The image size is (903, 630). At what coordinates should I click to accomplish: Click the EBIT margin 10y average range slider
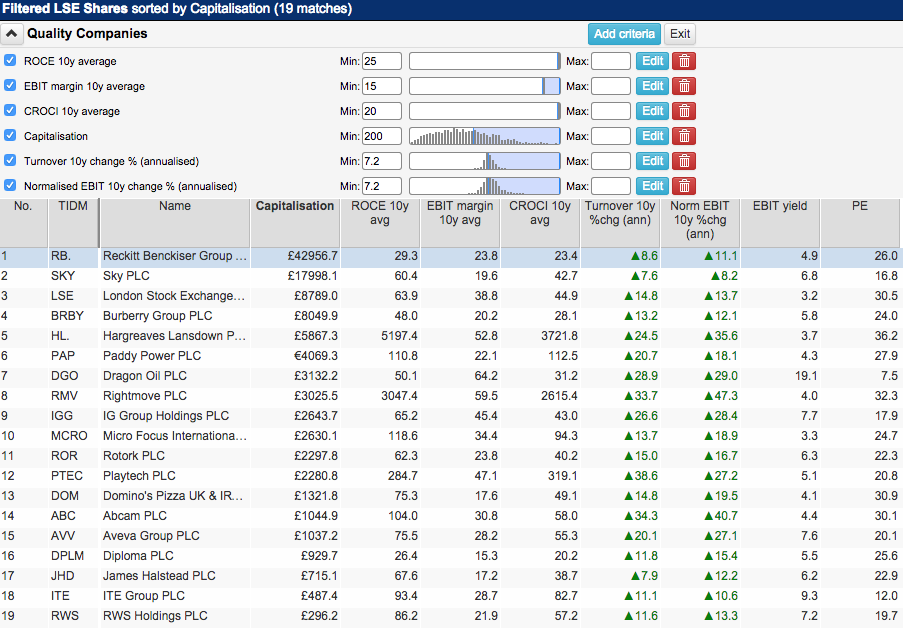coord(484,86)
